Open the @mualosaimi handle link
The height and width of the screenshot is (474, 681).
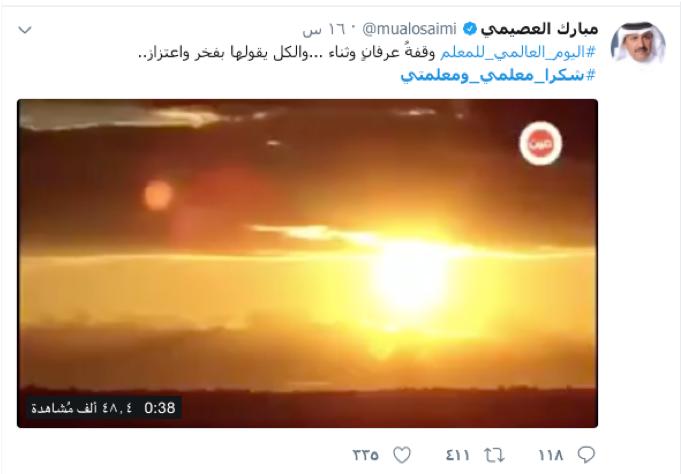pos(409,29)
